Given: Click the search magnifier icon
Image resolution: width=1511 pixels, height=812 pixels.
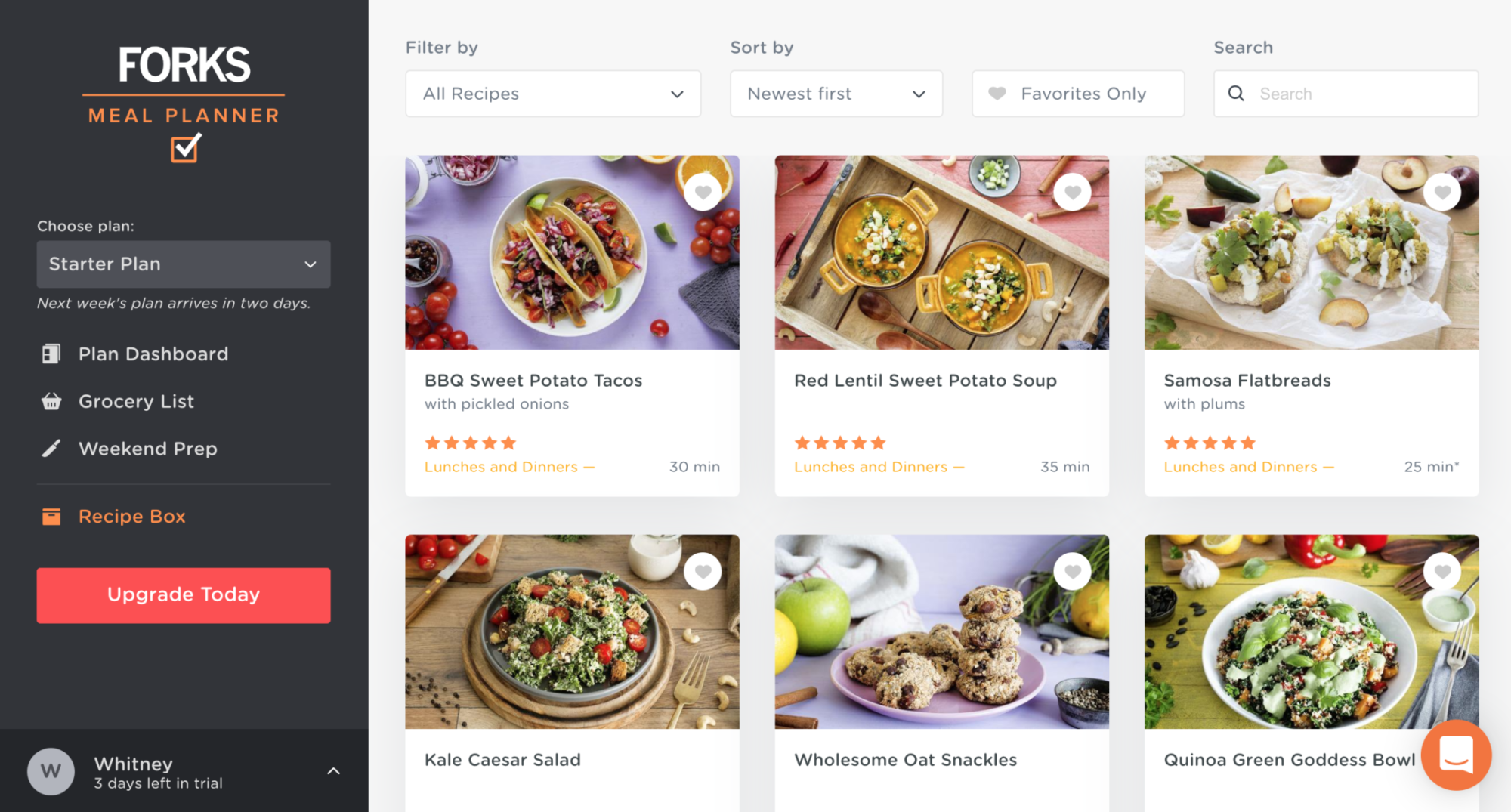Looking at the screenshot, I should coord(1236,93).
